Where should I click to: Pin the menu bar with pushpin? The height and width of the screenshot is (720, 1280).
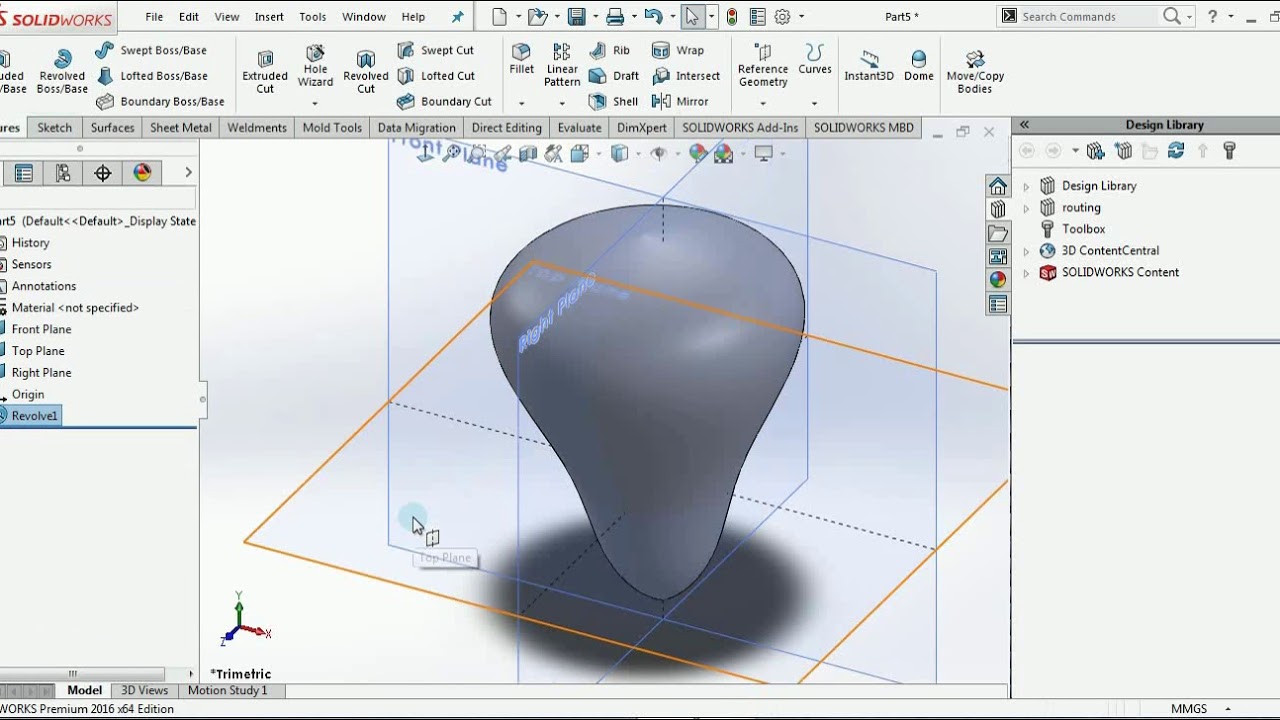coord(458,17)
